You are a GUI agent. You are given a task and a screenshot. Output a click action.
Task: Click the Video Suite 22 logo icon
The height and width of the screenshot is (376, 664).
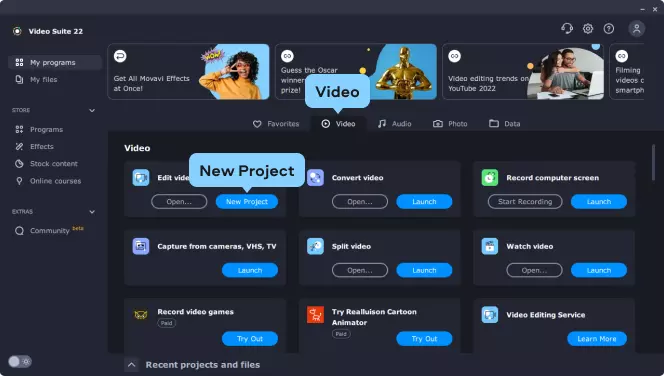(17, 31)
